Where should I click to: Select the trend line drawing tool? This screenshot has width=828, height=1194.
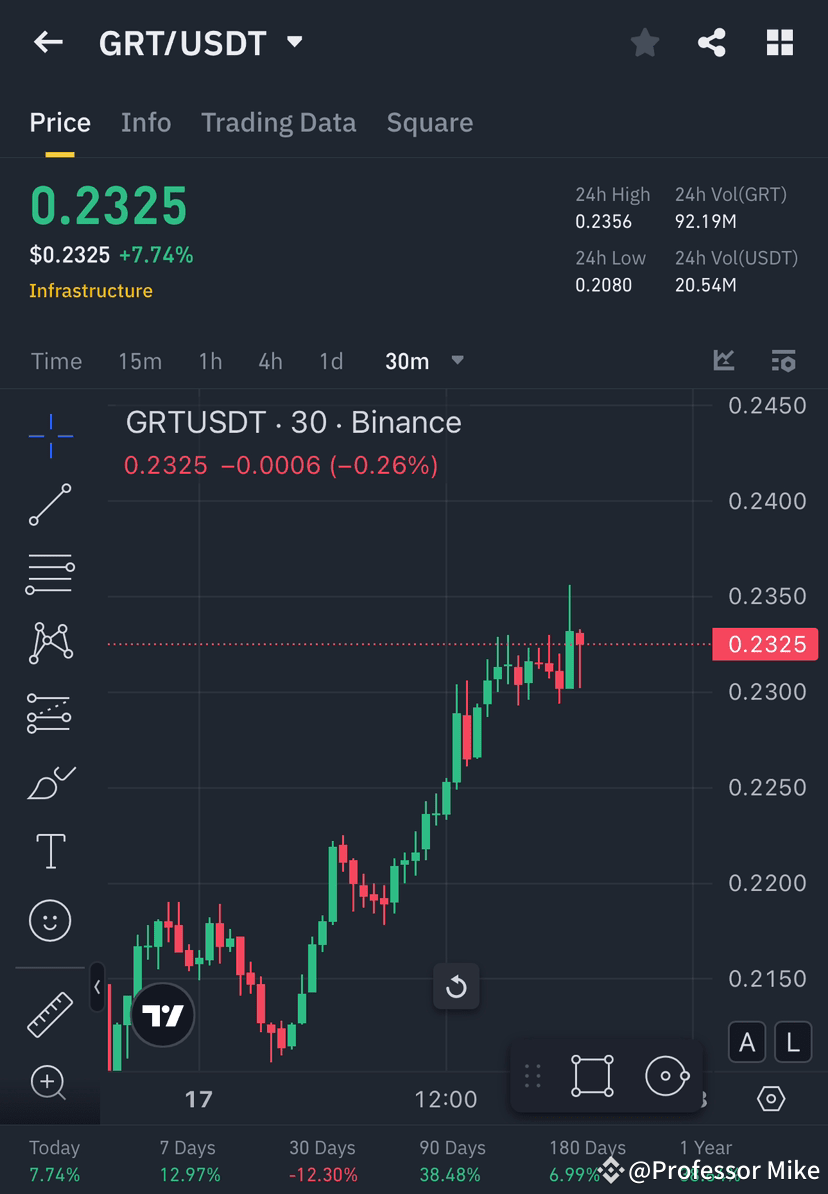(50, 505)
